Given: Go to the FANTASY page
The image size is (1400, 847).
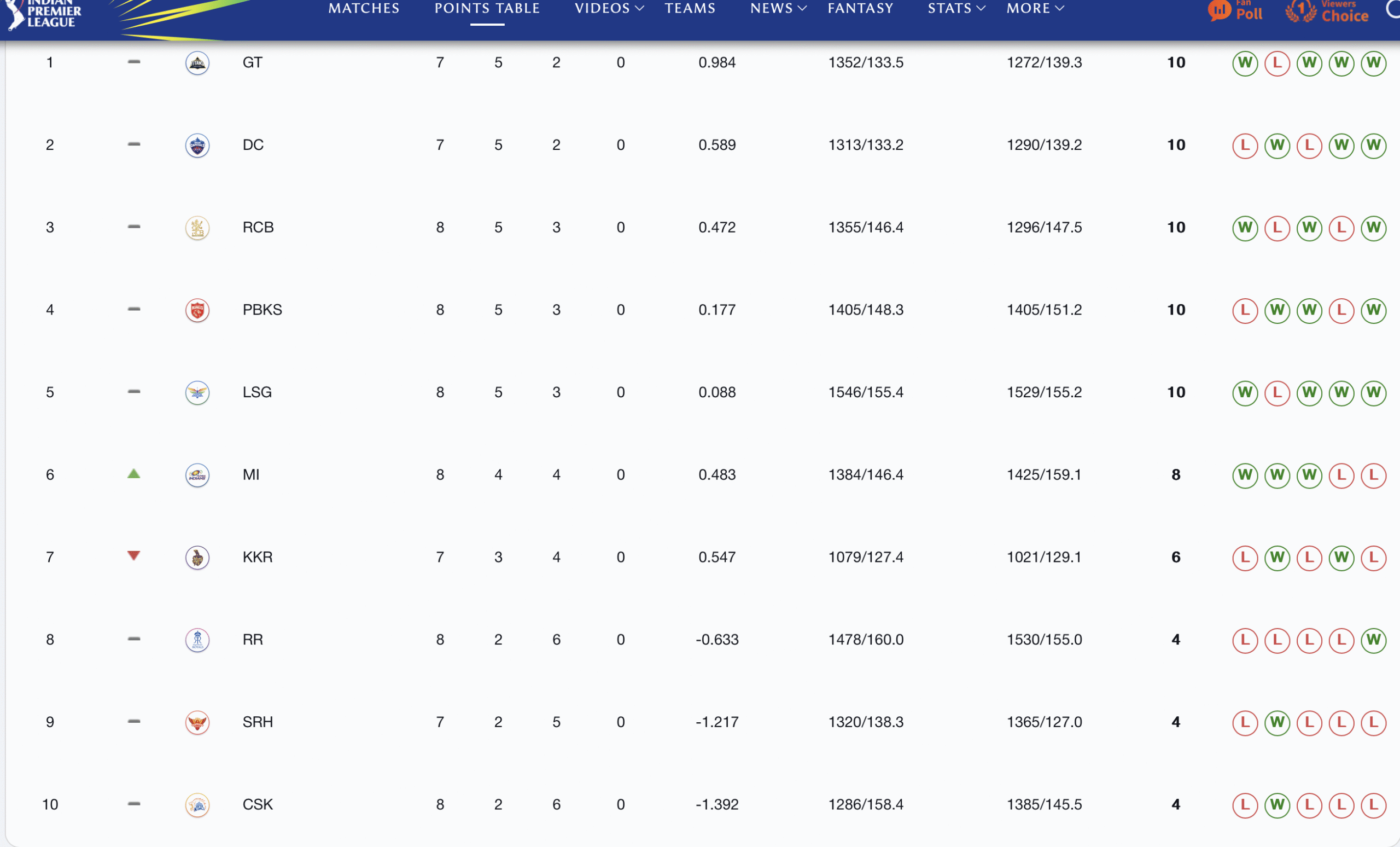Looking at the screenshot, I should click(860, 9).
